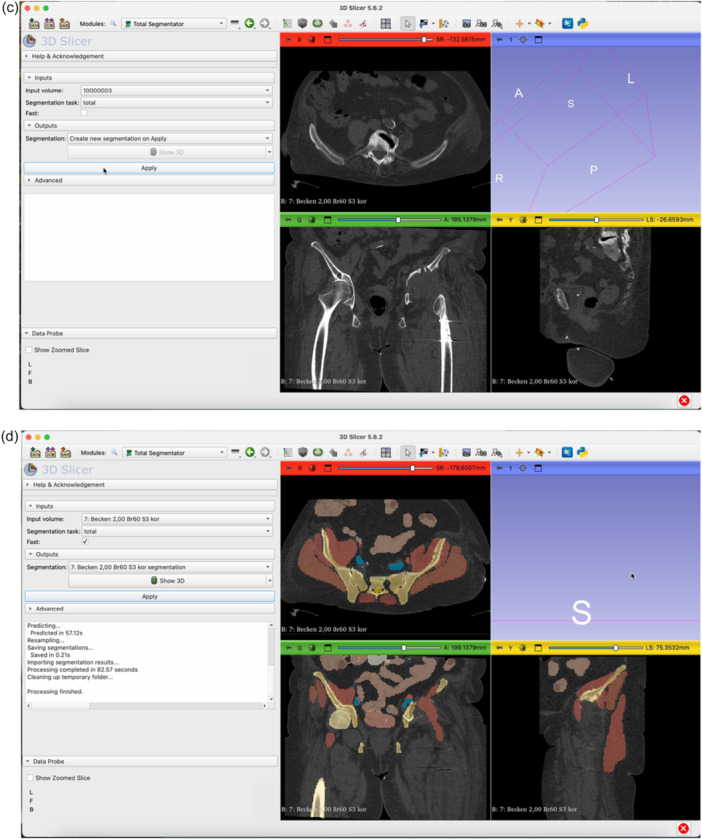Open Input volume dropdown '7: Becken 2,00 Br60 S3 kor'
The image size is (702, 839).
tap(177, 519)
